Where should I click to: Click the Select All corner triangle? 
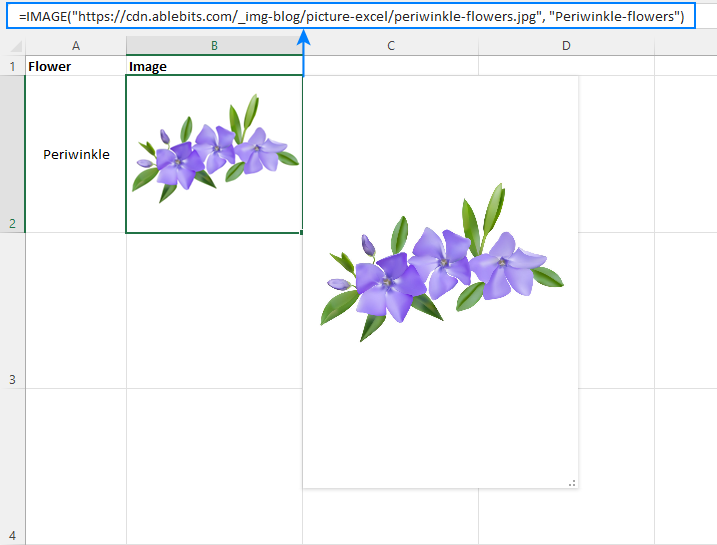coord(15,46)
